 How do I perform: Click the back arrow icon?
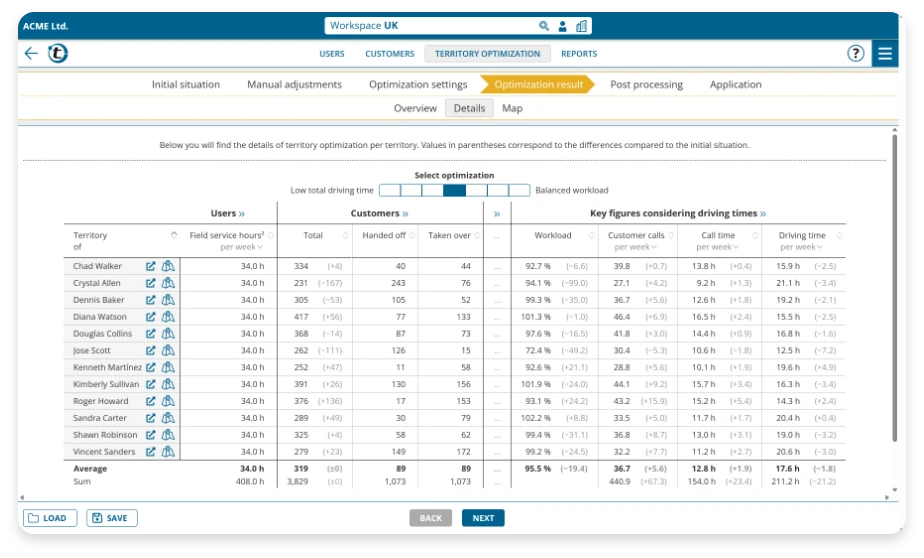(31, 54)
